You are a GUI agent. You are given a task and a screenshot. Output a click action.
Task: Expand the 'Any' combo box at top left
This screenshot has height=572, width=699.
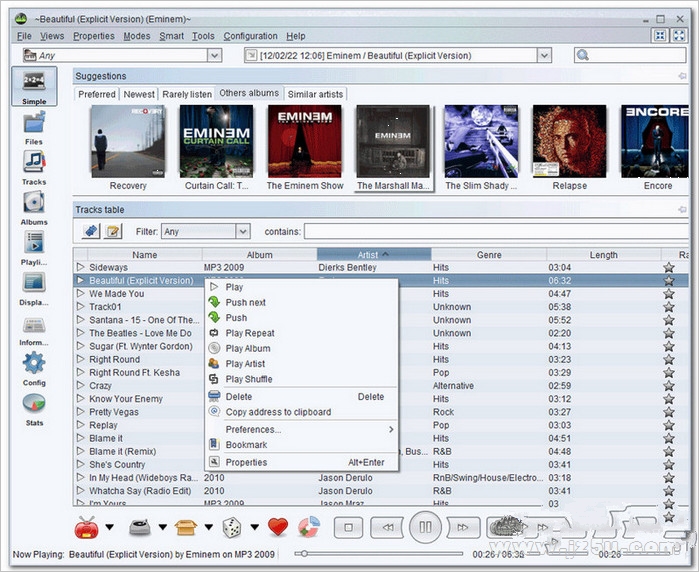(x=214, y=55)
